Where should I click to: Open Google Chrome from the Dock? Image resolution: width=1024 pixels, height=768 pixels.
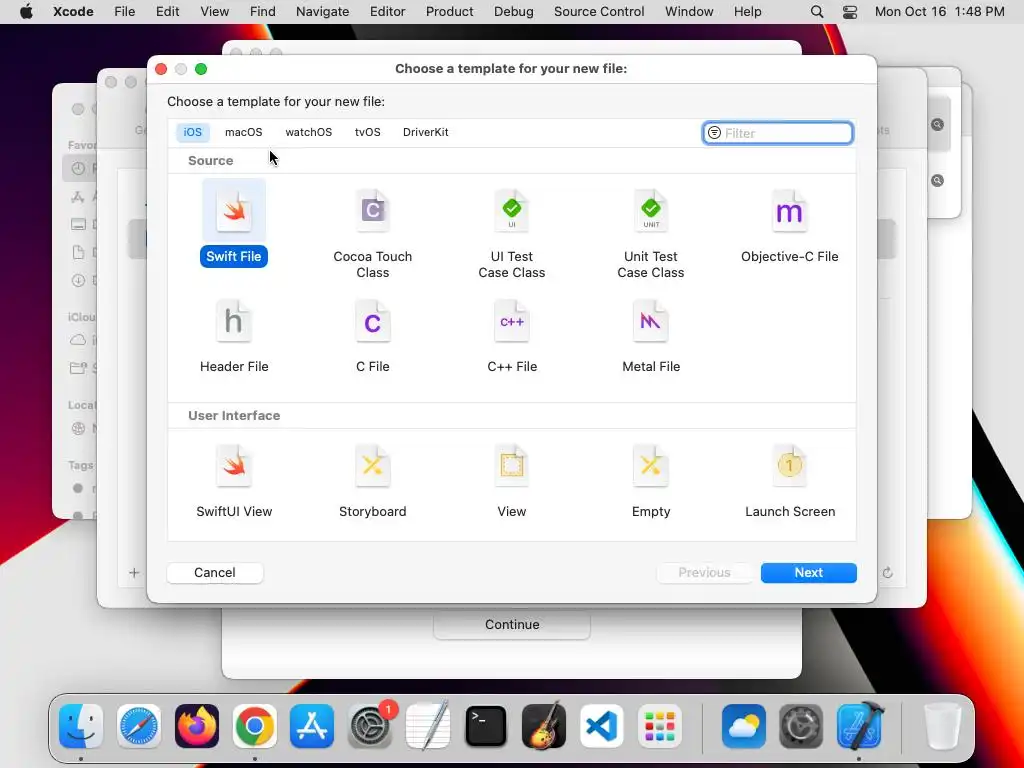coord(255,726)
